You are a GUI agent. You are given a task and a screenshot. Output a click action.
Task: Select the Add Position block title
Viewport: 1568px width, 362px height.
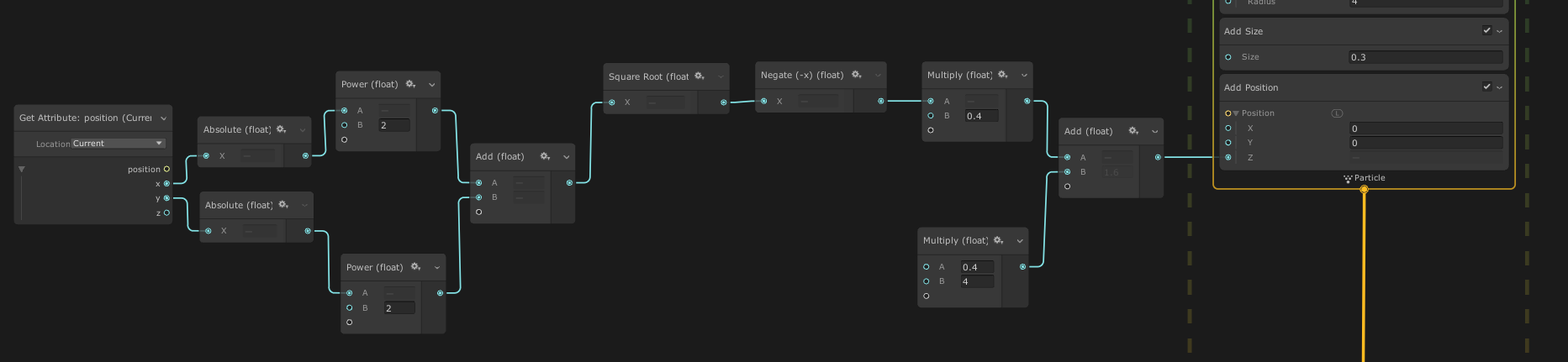point(1251,87)
